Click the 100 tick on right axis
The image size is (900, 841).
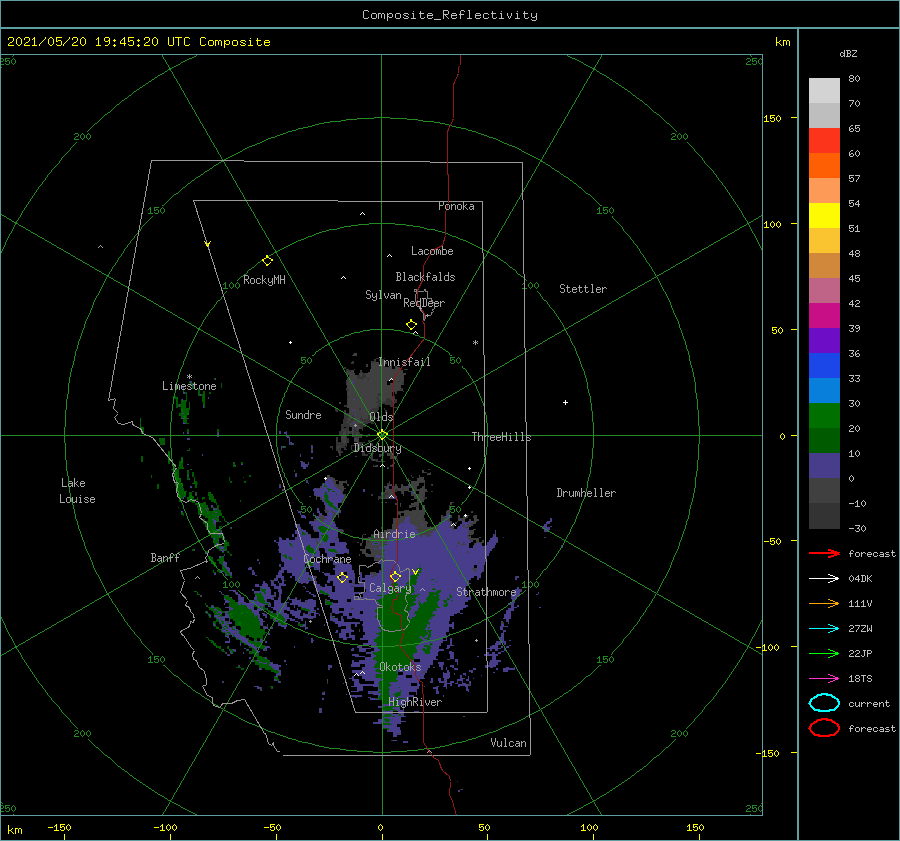coord(772,224)
